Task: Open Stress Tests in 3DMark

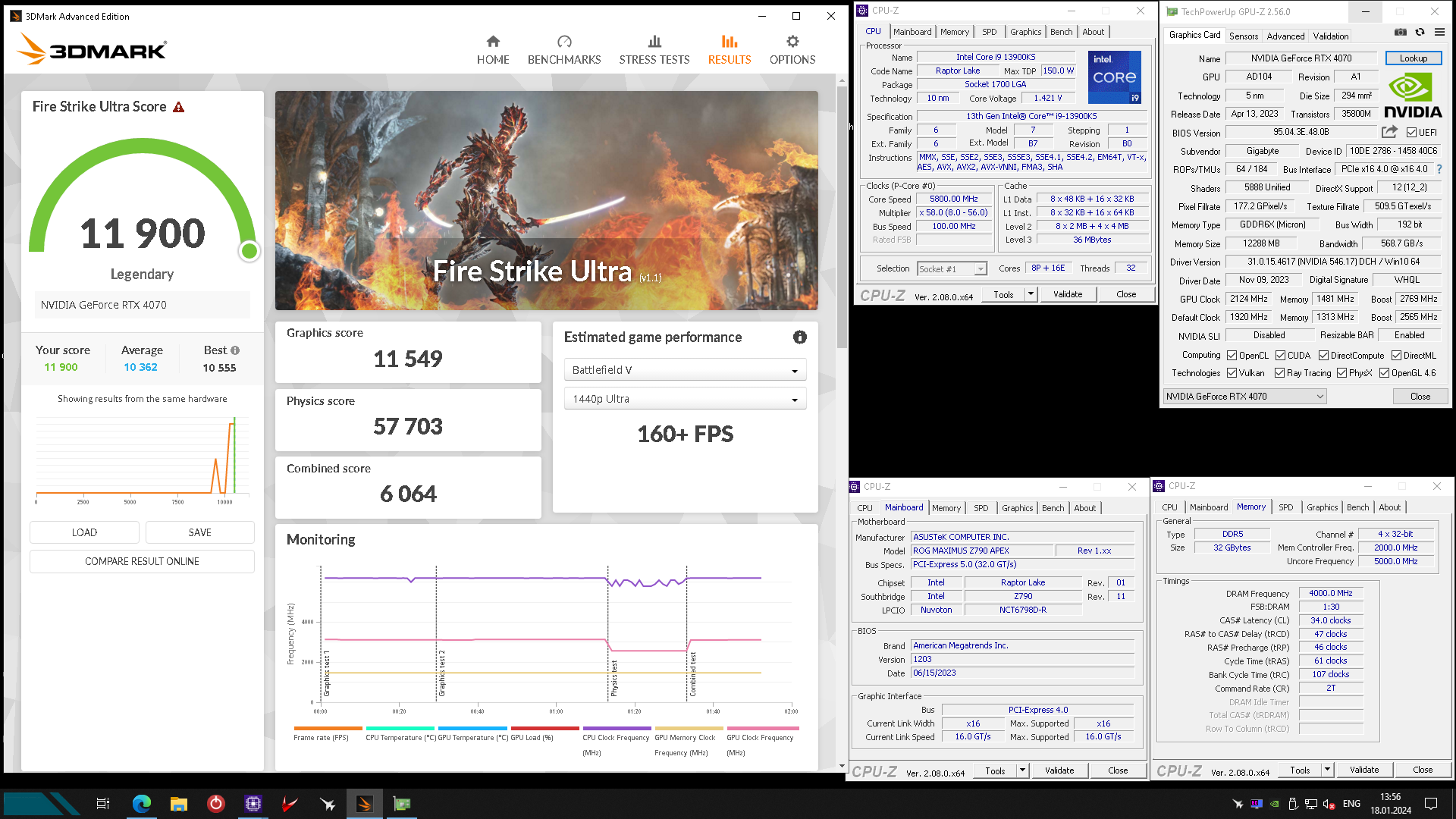Action: pyautogui.click(x=654, y=50)
